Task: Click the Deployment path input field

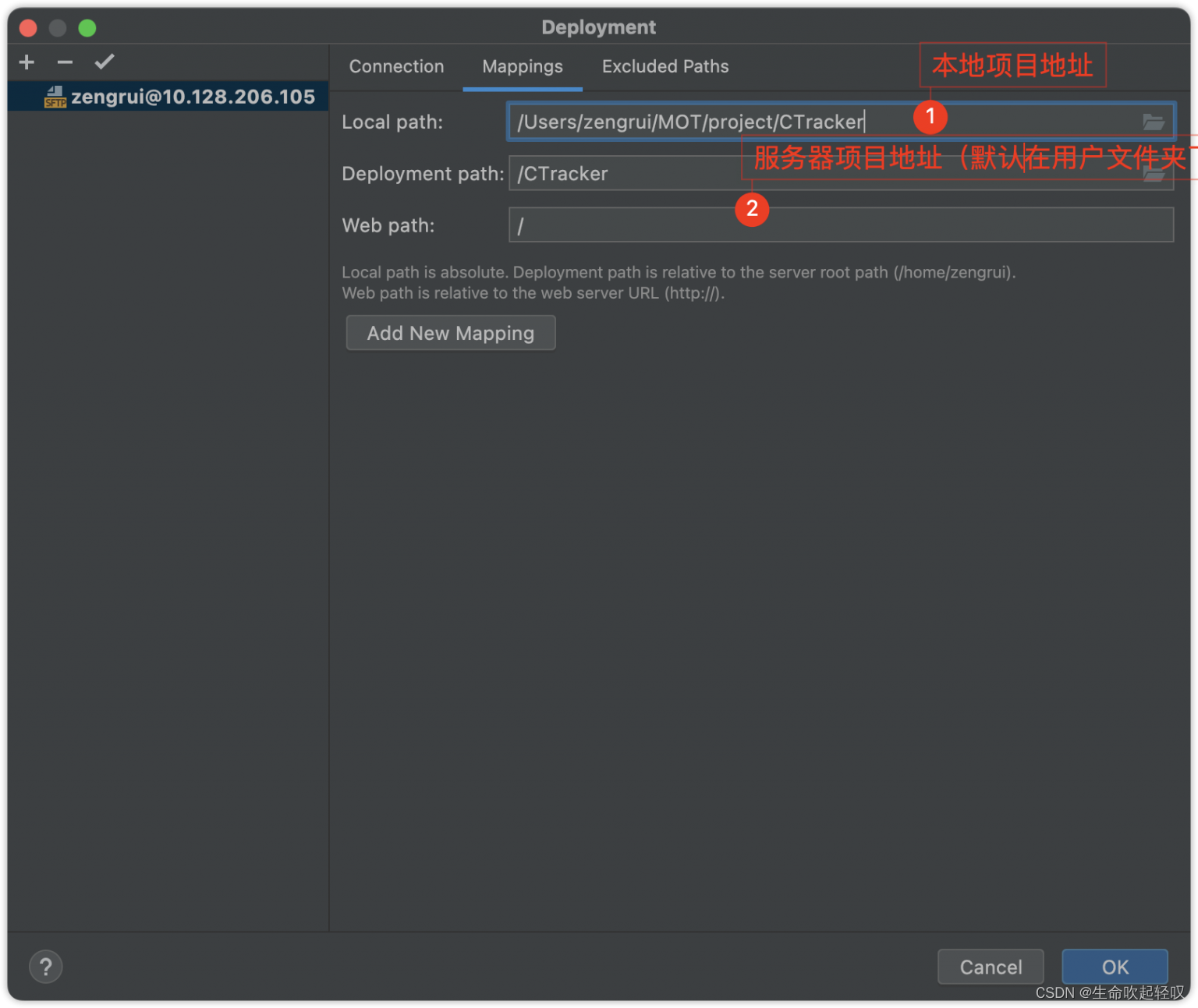Action: tap(841, 173)
